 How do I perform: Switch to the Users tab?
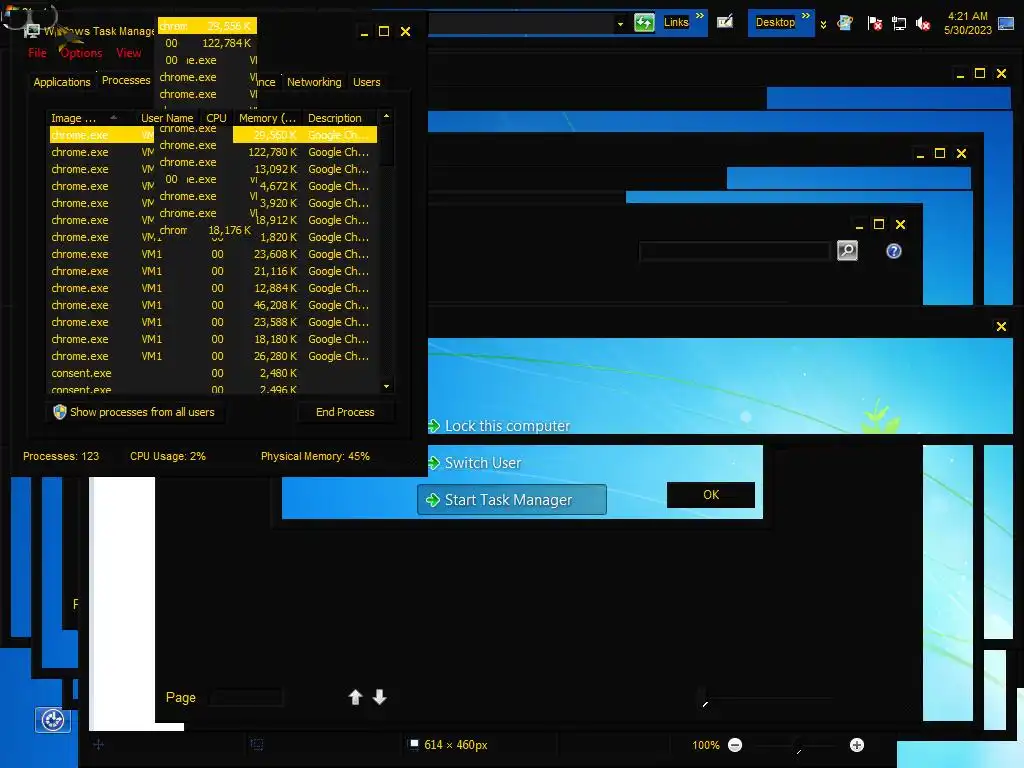pyautogui.click(x=366, y=82)
